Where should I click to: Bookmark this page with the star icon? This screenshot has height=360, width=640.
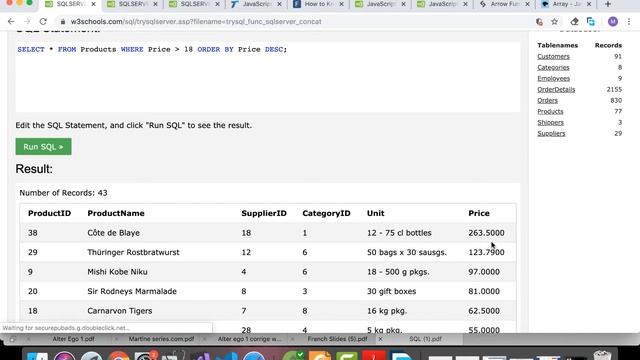point(554,22)
